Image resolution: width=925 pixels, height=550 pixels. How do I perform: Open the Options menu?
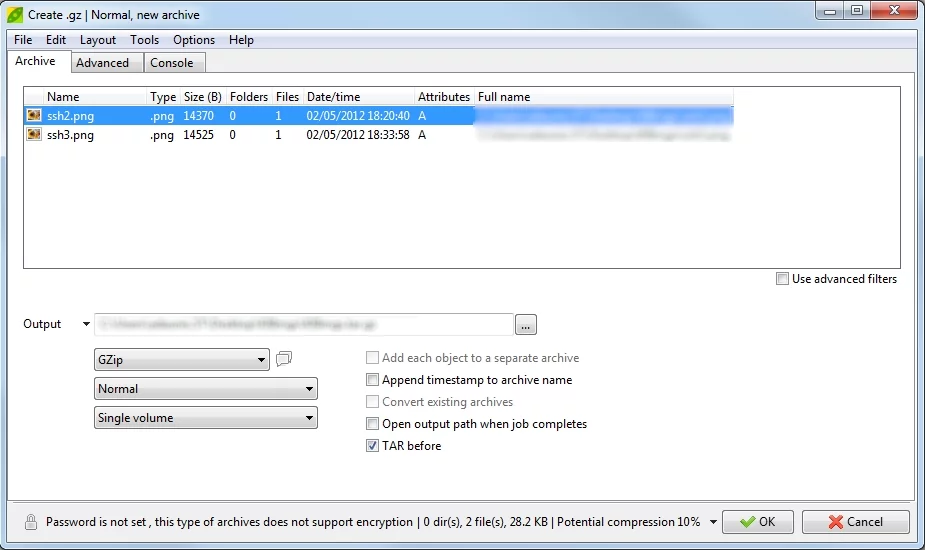(193, 40)
